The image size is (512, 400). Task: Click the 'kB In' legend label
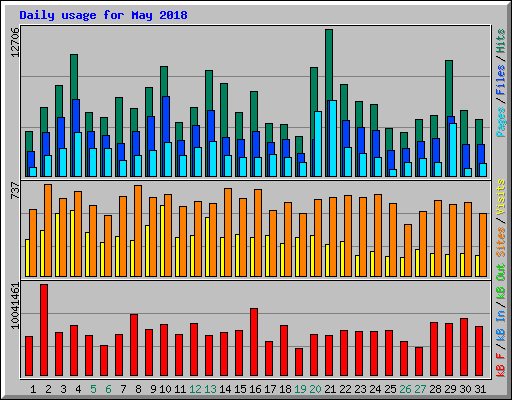point(501,325)
